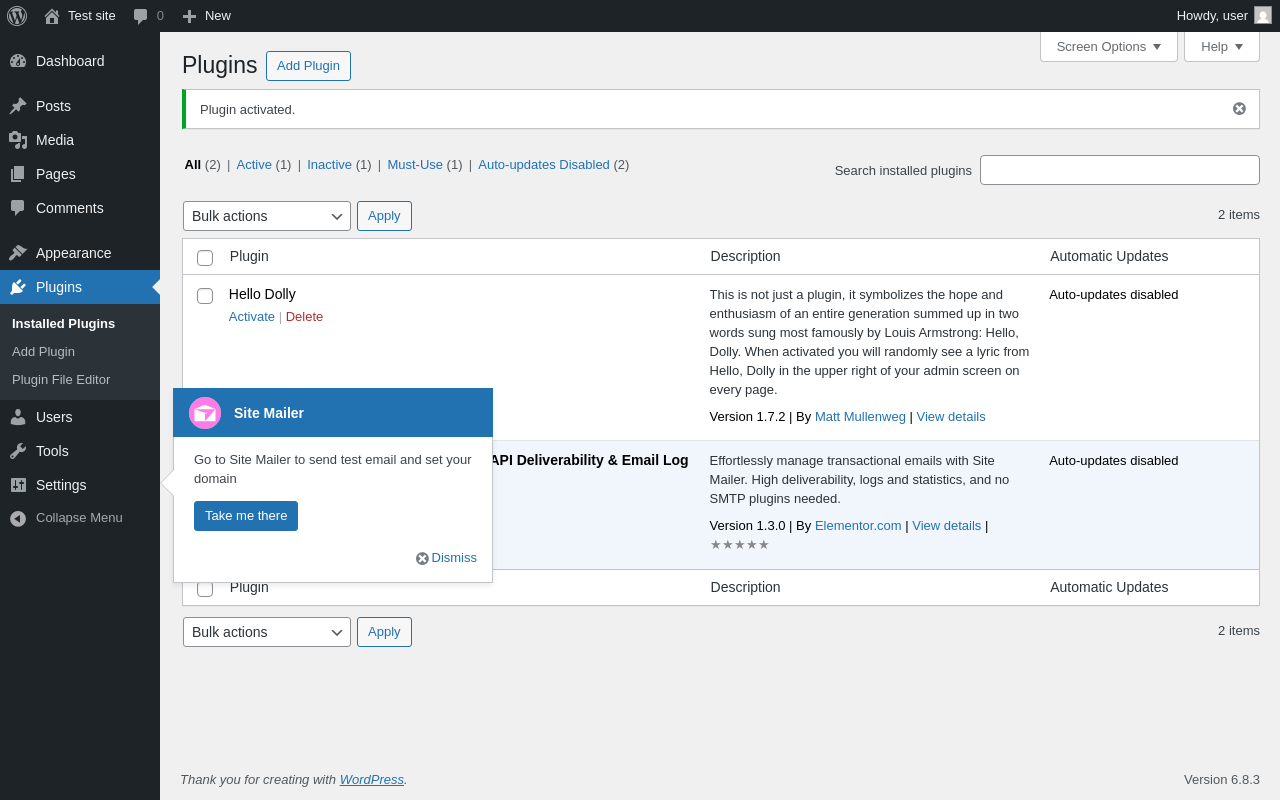Delete the Hello Dolly plugin
Screen dimensions: 1280x800
(304, 316)
